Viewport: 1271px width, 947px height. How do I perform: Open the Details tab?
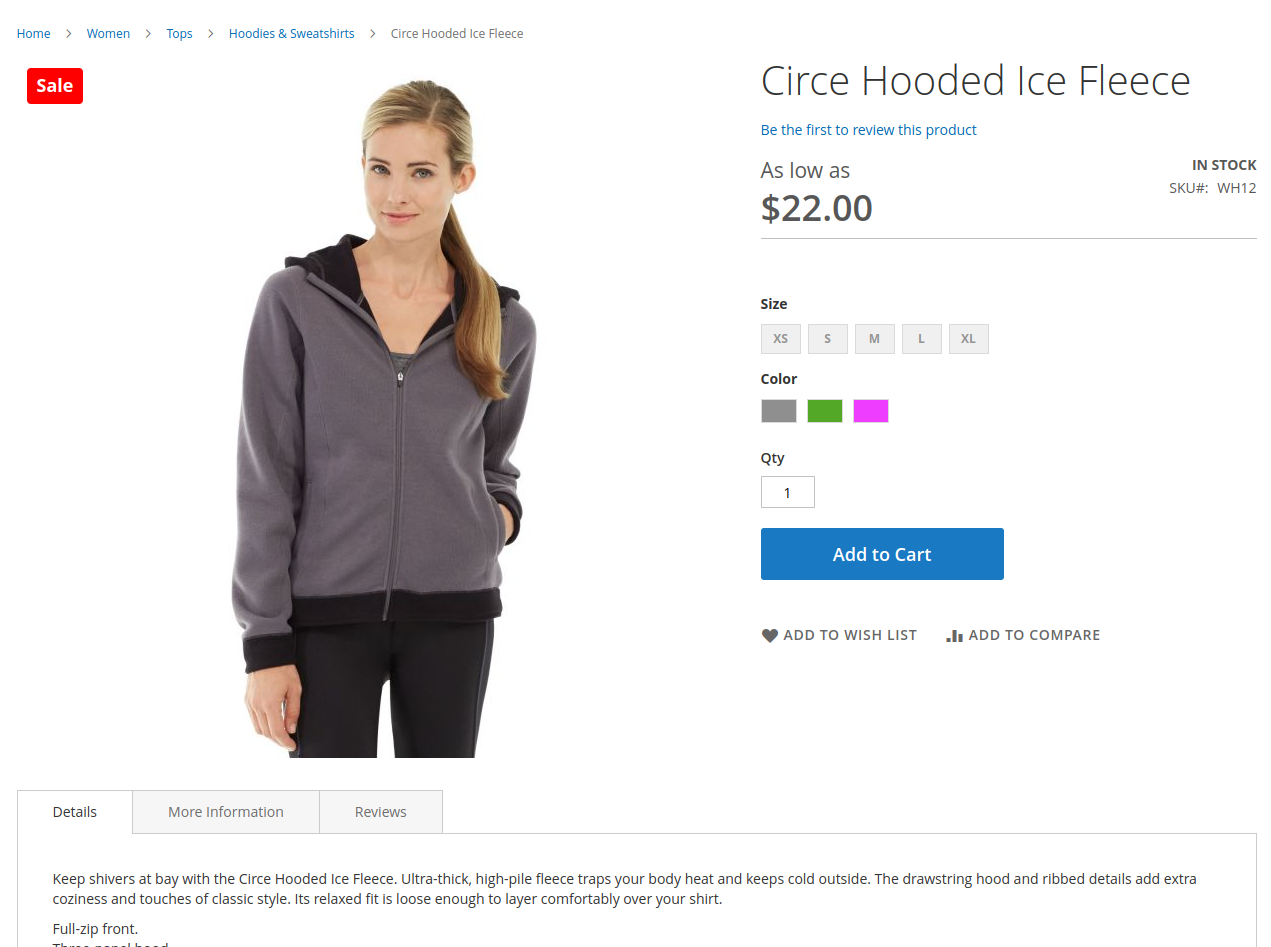(x=75, y=812)
